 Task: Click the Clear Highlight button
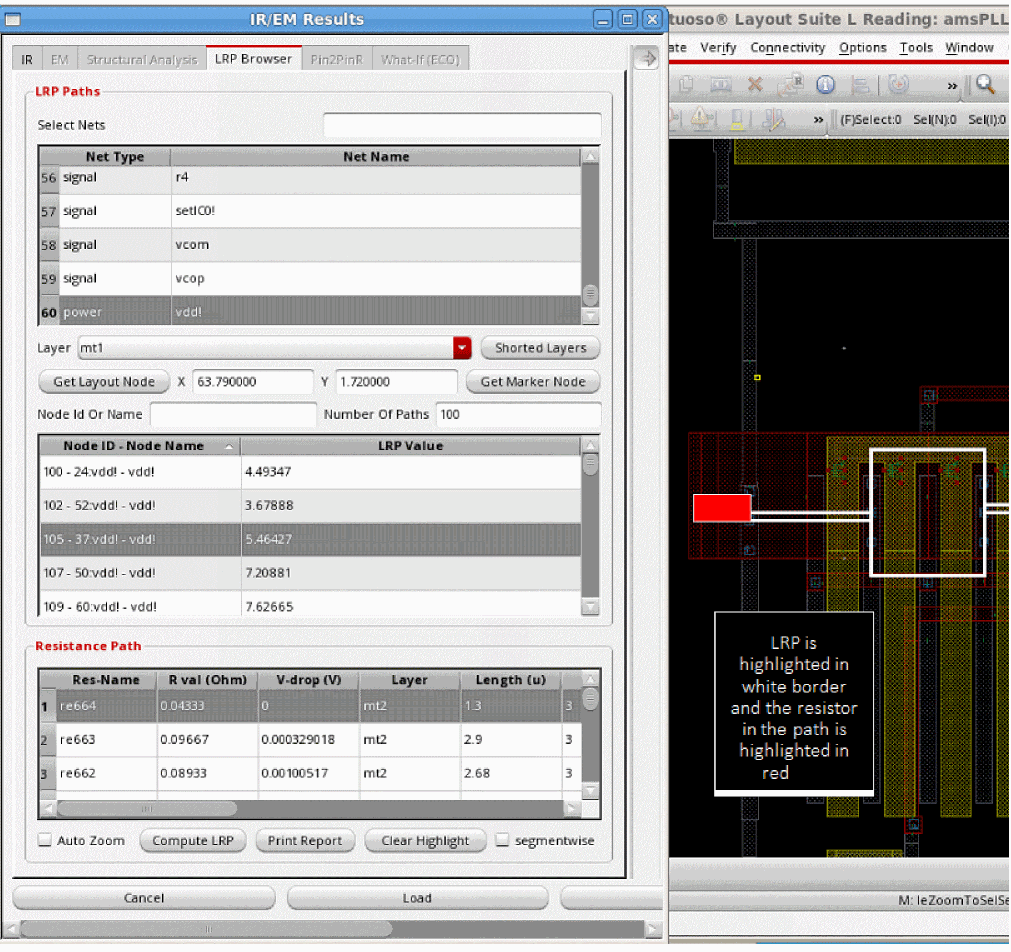click(x=424, y=841)
